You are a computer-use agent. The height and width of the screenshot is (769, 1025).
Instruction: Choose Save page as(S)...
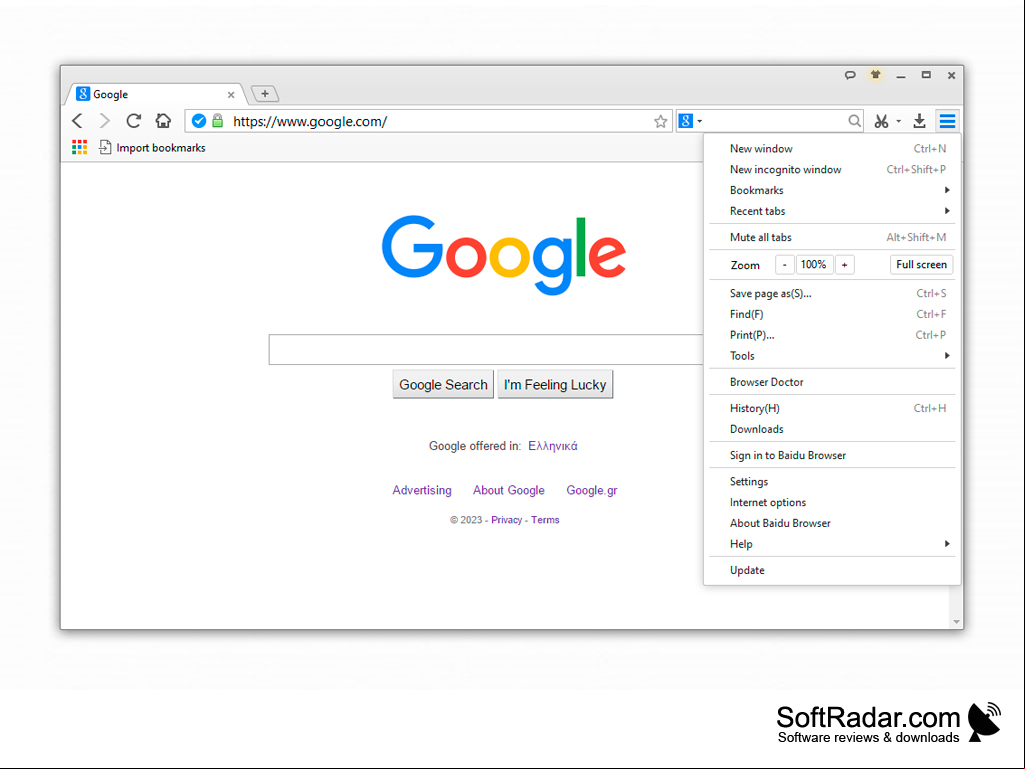832,294
